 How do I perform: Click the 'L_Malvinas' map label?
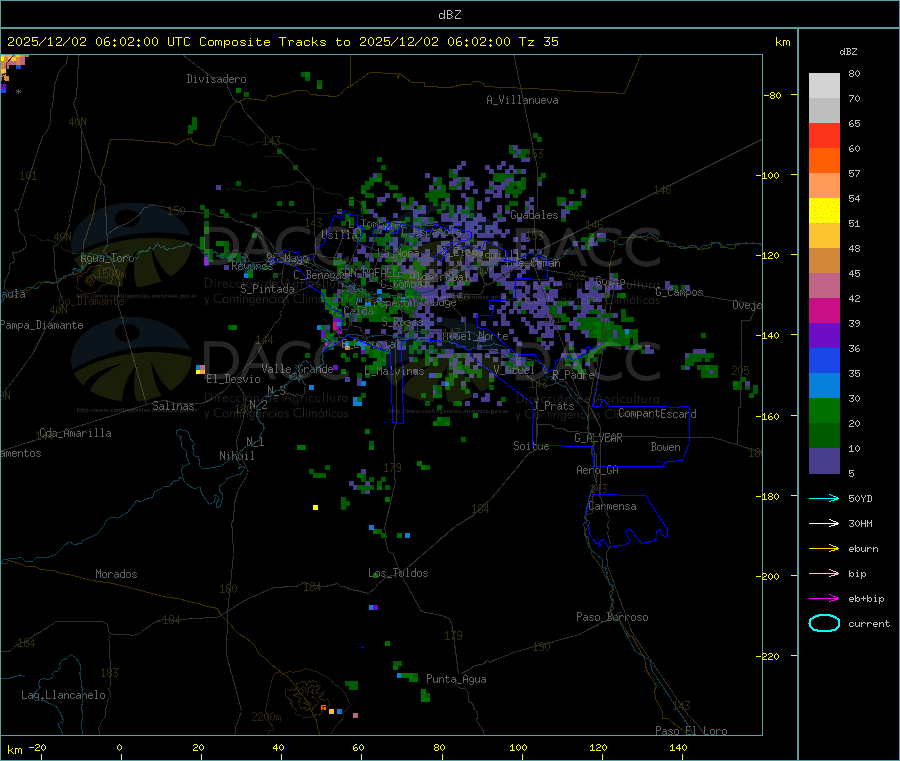pos(394,371)
